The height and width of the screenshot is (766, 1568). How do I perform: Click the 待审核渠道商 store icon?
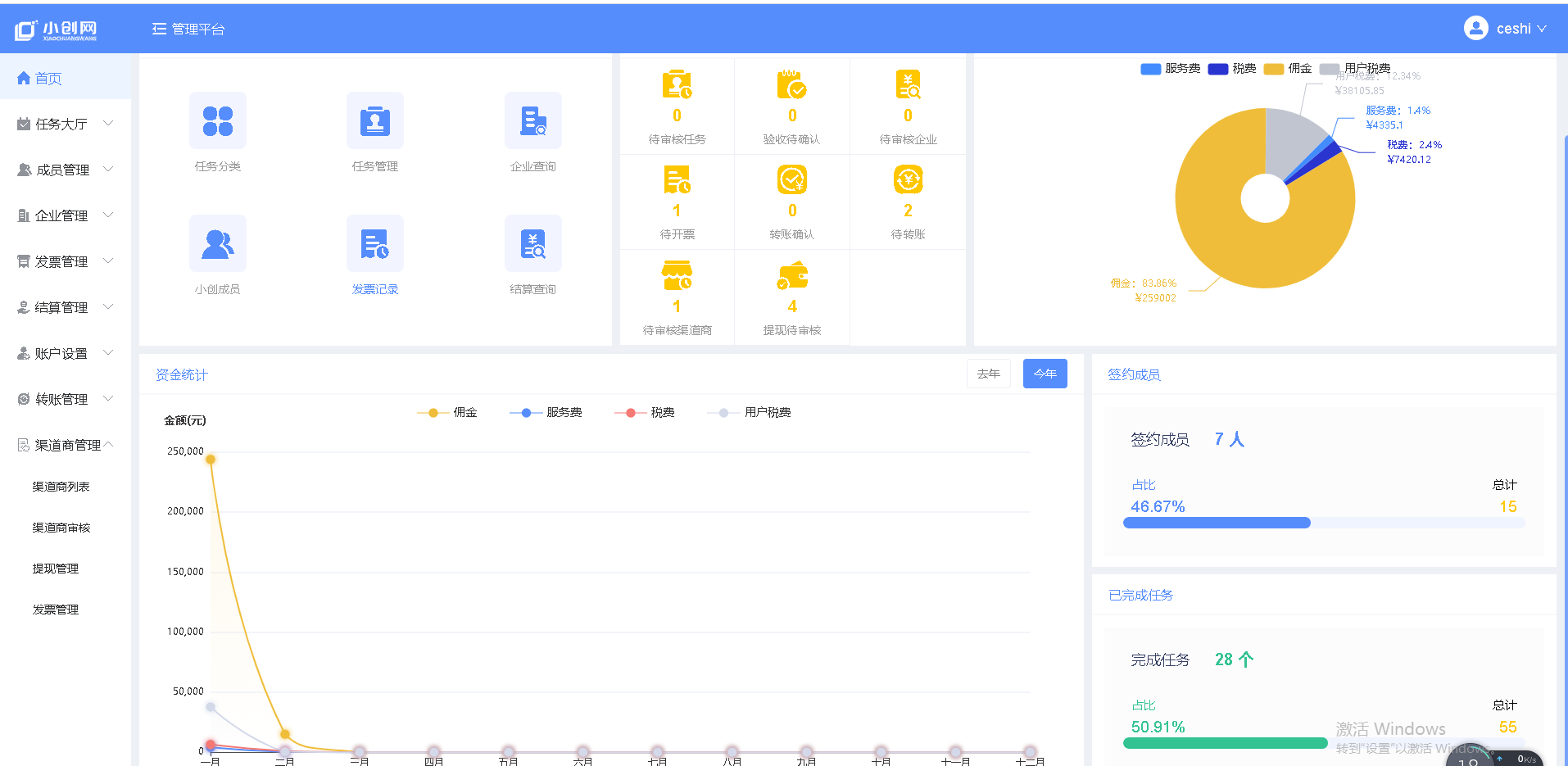pos(677,276)
